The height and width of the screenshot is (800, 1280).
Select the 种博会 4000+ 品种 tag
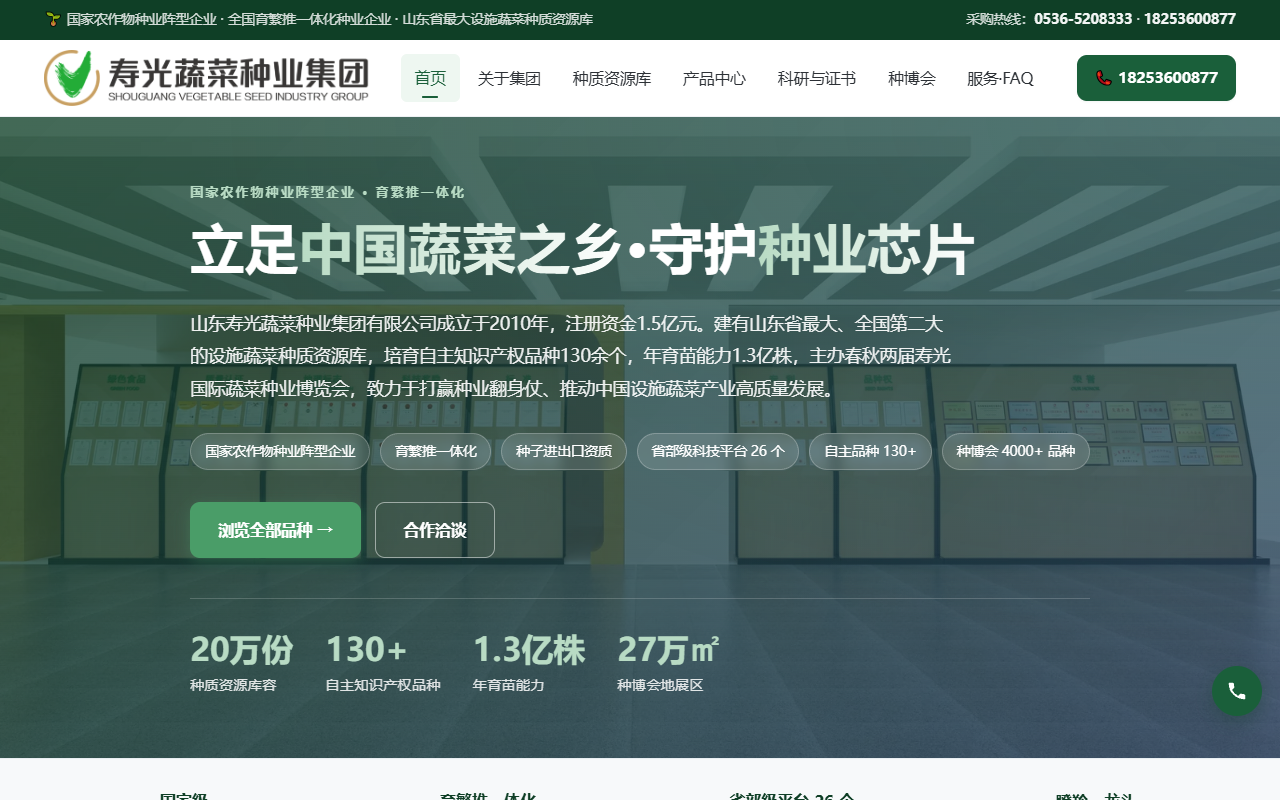(1016, 451)
